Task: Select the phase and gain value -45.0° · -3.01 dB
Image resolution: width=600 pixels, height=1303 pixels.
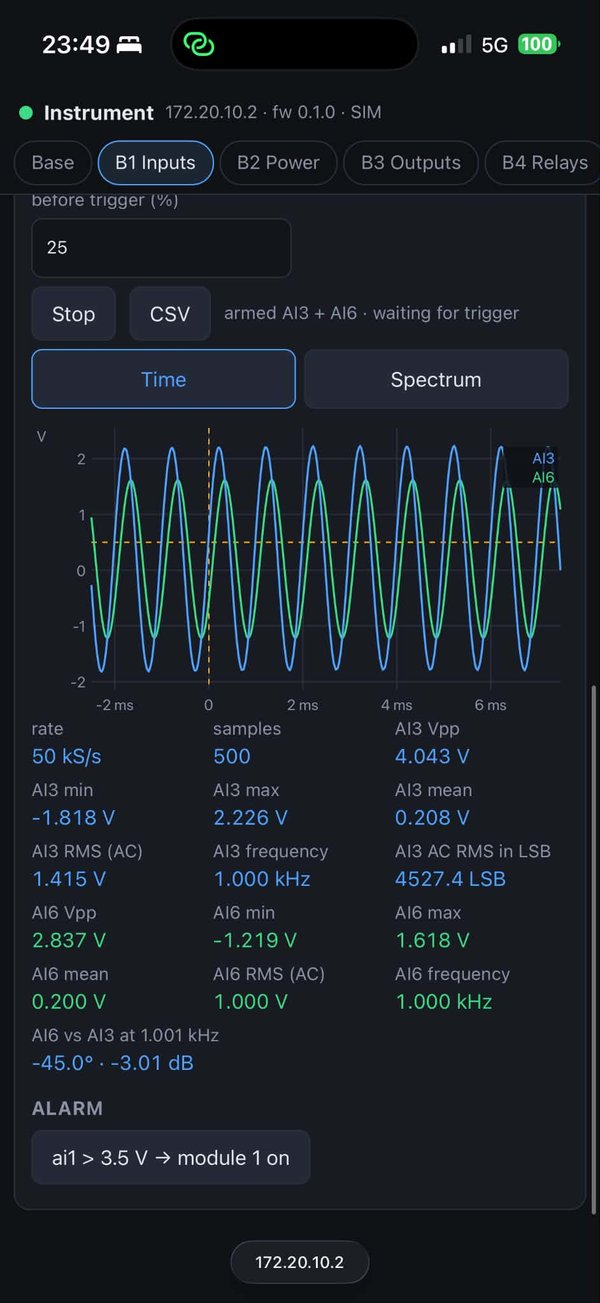Action: tap(113, 1063)
